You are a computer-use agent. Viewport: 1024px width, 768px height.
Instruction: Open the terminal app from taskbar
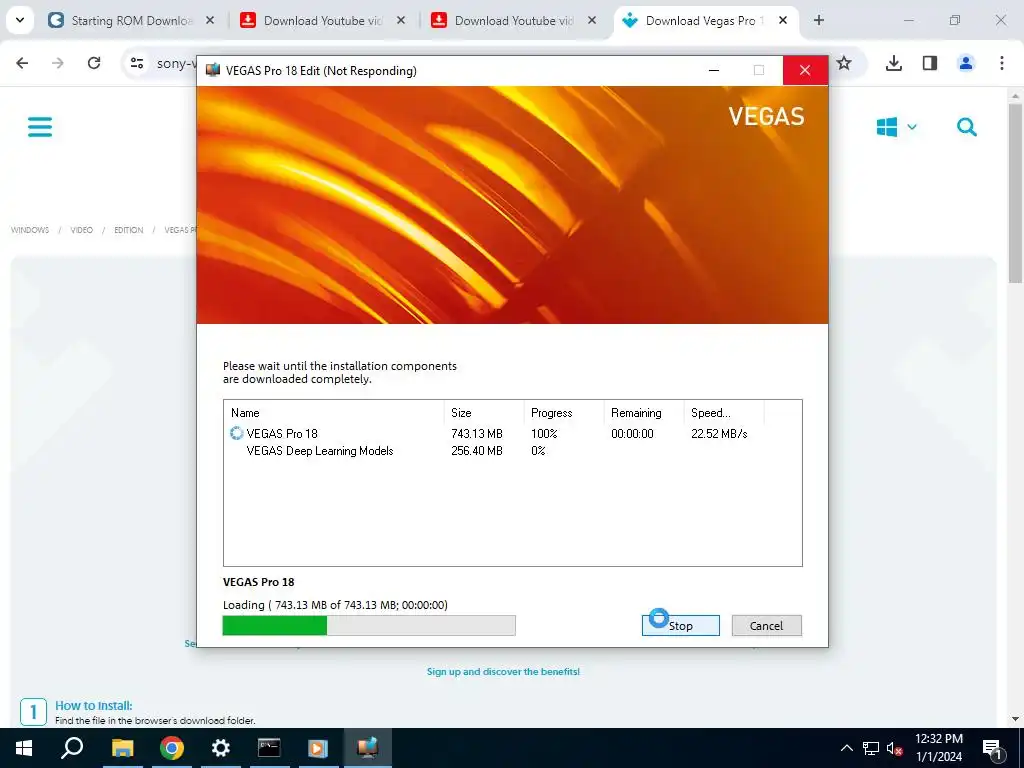(269, 748)
